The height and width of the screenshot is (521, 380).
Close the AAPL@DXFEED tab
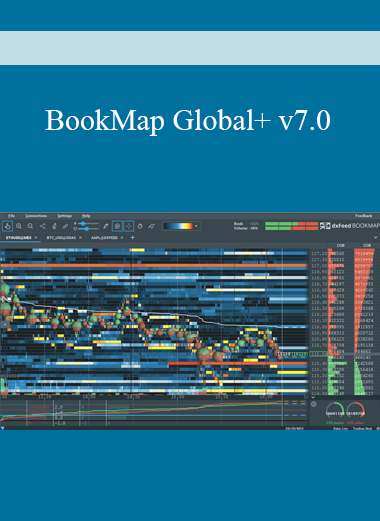coord(122,238)
